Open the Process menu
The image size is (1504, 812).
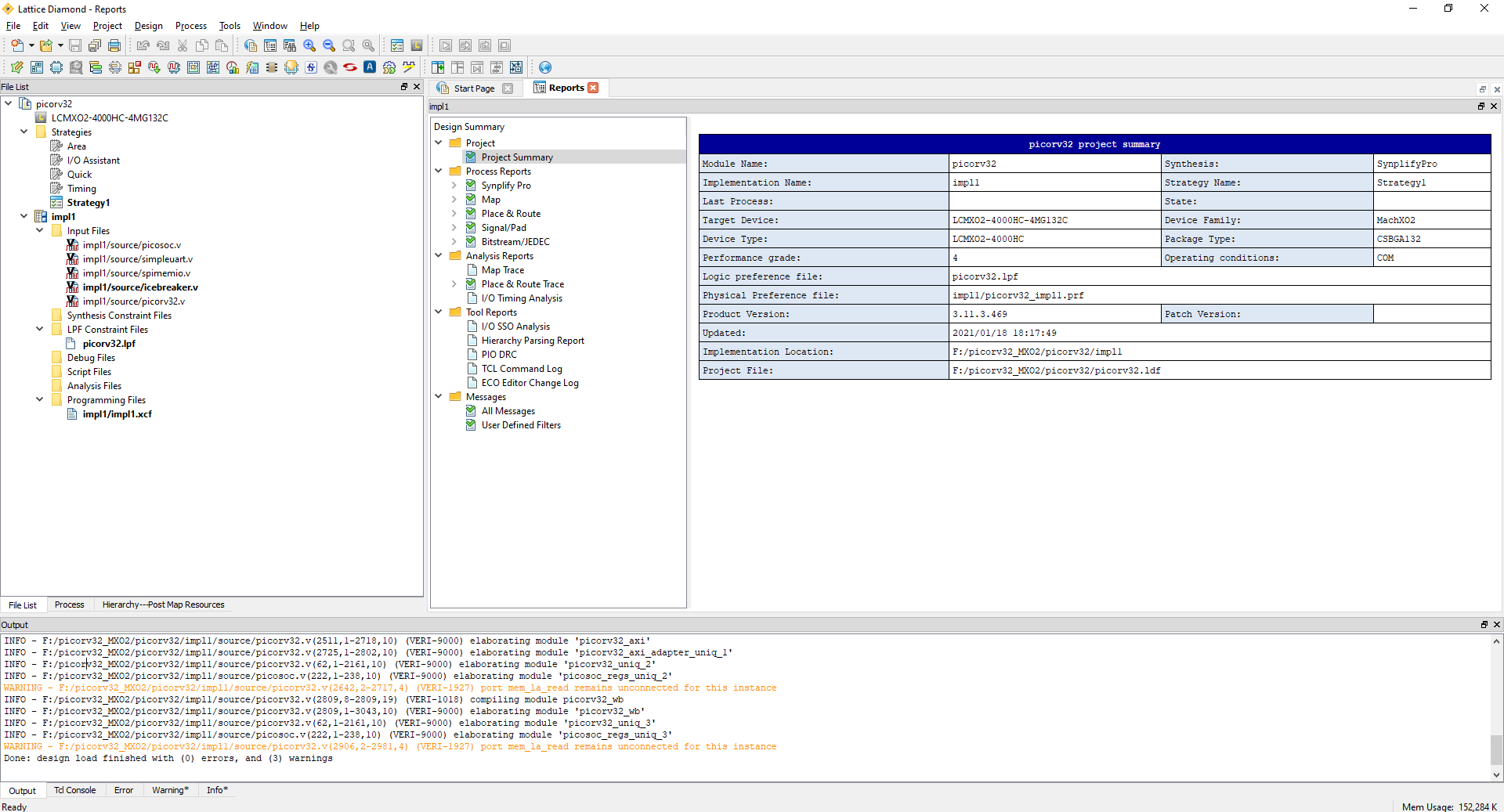point(191,26)
